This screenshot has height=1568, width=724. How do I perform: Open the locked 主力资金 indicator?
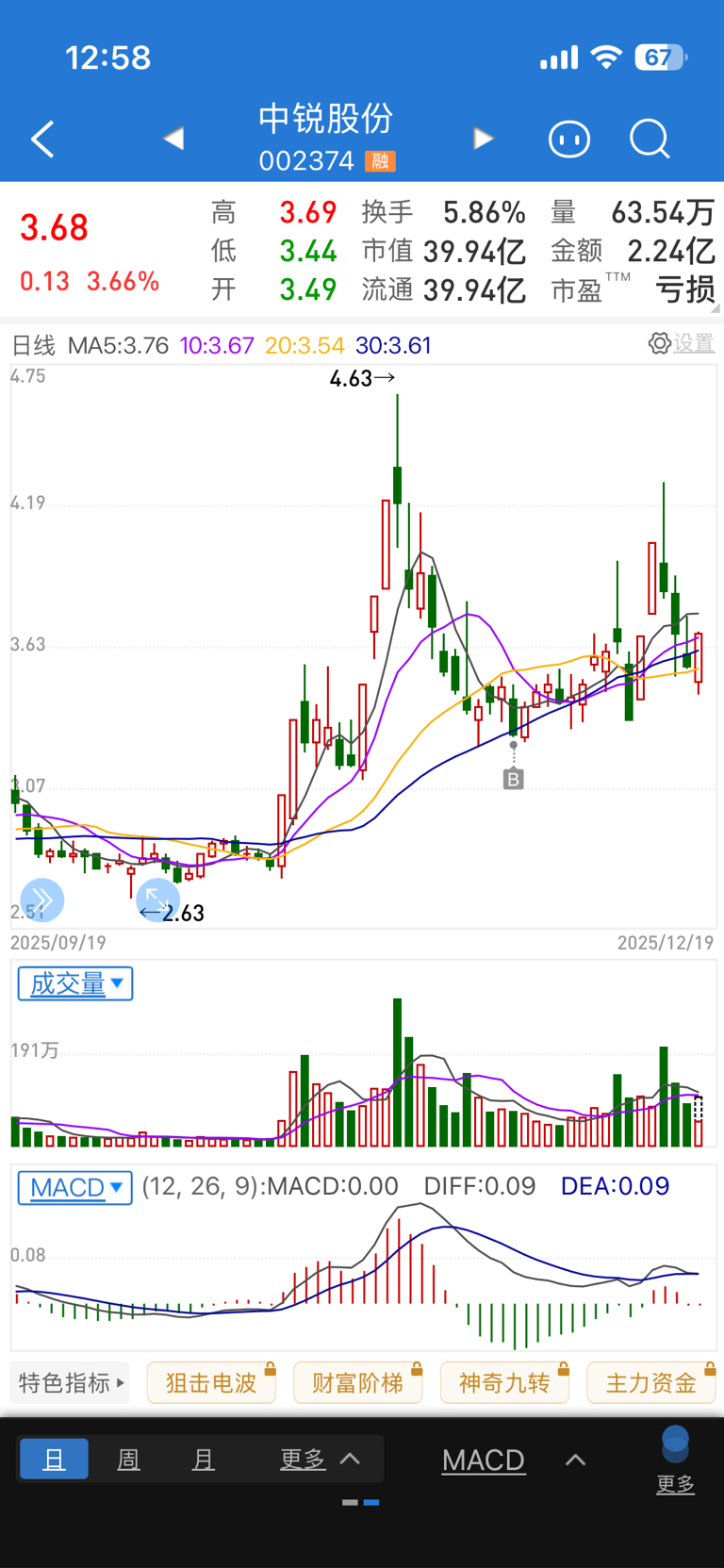651,1382
